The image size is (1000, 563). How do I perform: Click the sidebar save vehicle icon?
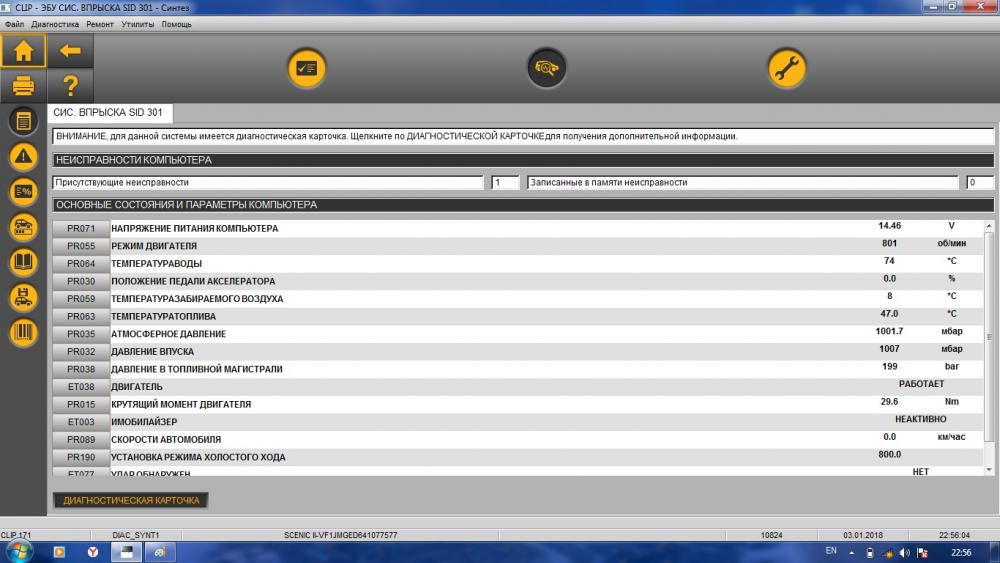(24, 297)
